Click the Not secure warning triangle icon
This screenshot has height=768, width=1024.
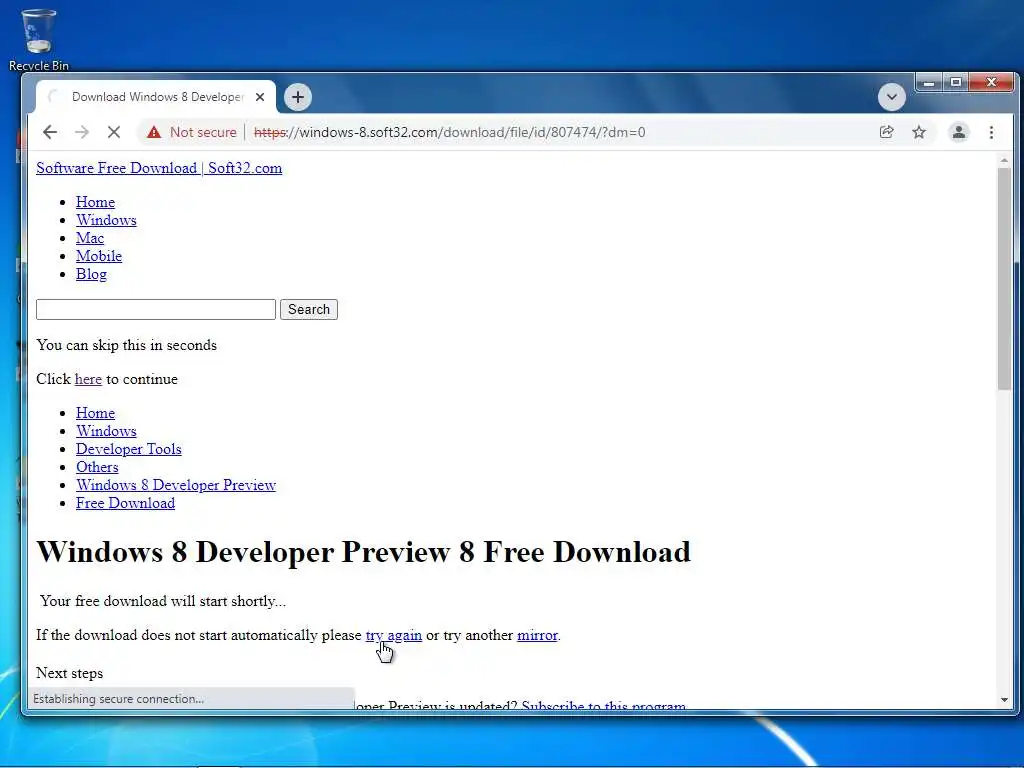[x=153, y=132]
